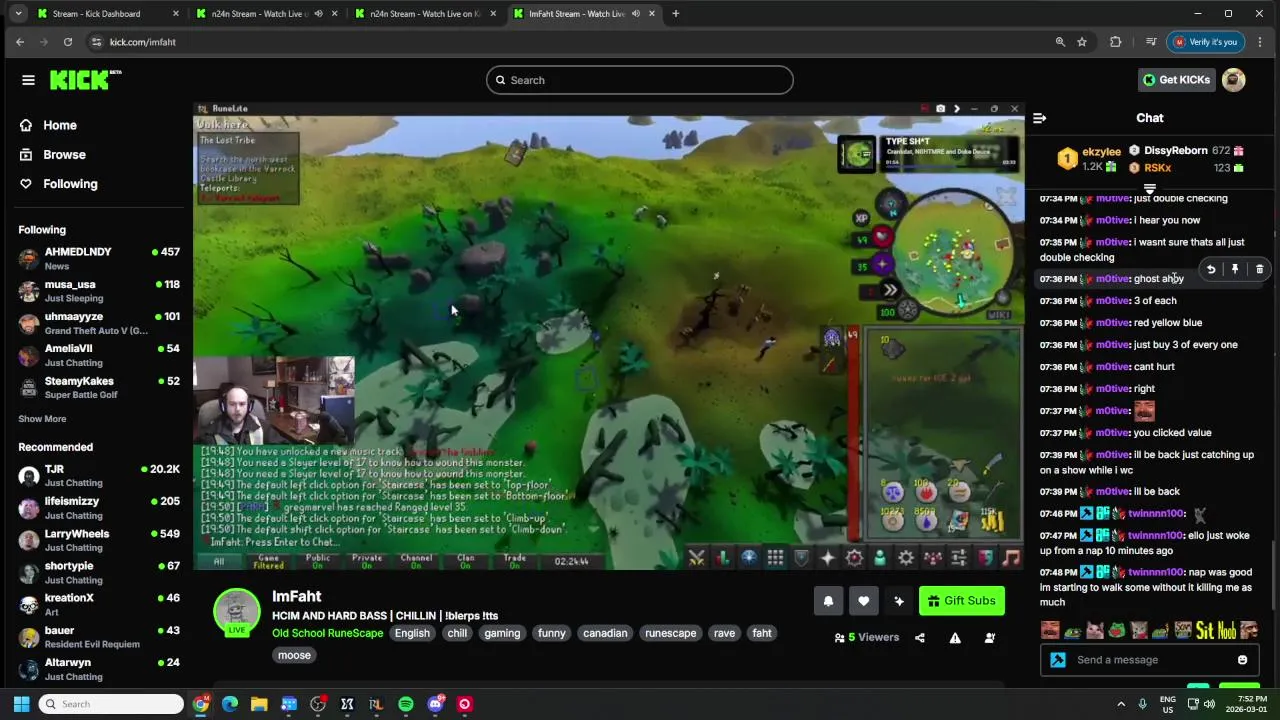Open the emoji picker in the message box
Viewport: 1280px width, 720px height.
click(x=1242, y=660)
